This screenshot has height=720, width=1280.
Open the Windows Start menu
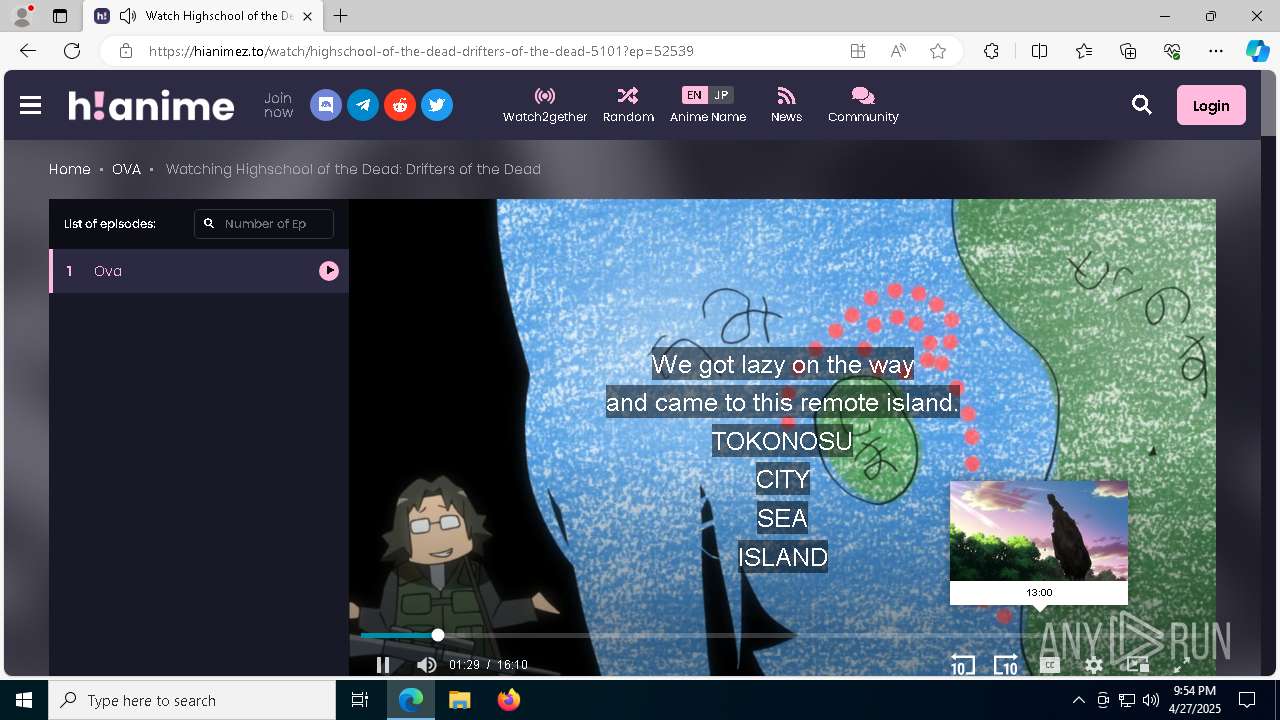[x=24, y=700]
